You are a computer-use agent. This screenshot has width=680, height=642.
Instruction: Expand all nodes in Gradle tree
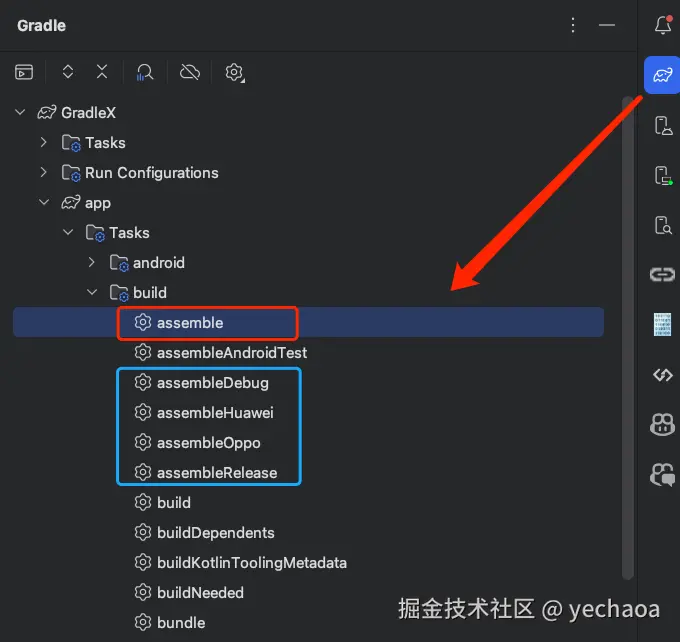[x=68, y=72]
